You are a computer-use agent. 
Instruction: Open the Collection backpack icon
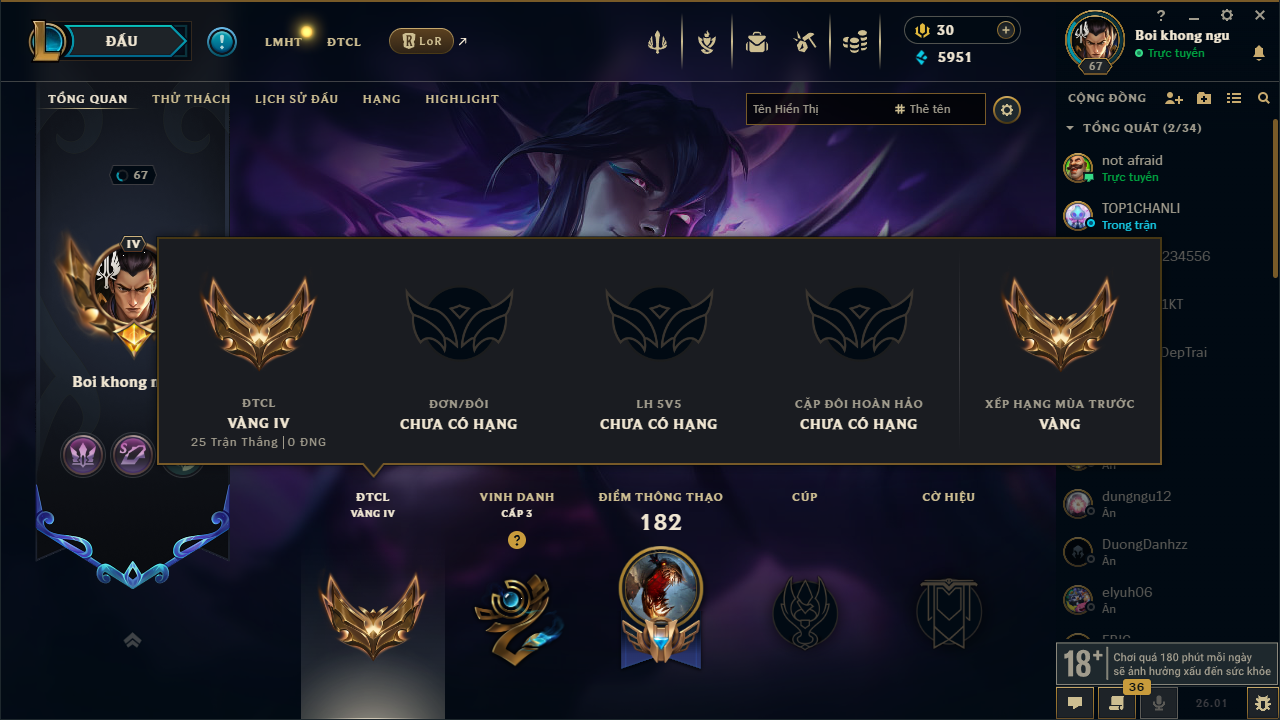coord(756,42)
